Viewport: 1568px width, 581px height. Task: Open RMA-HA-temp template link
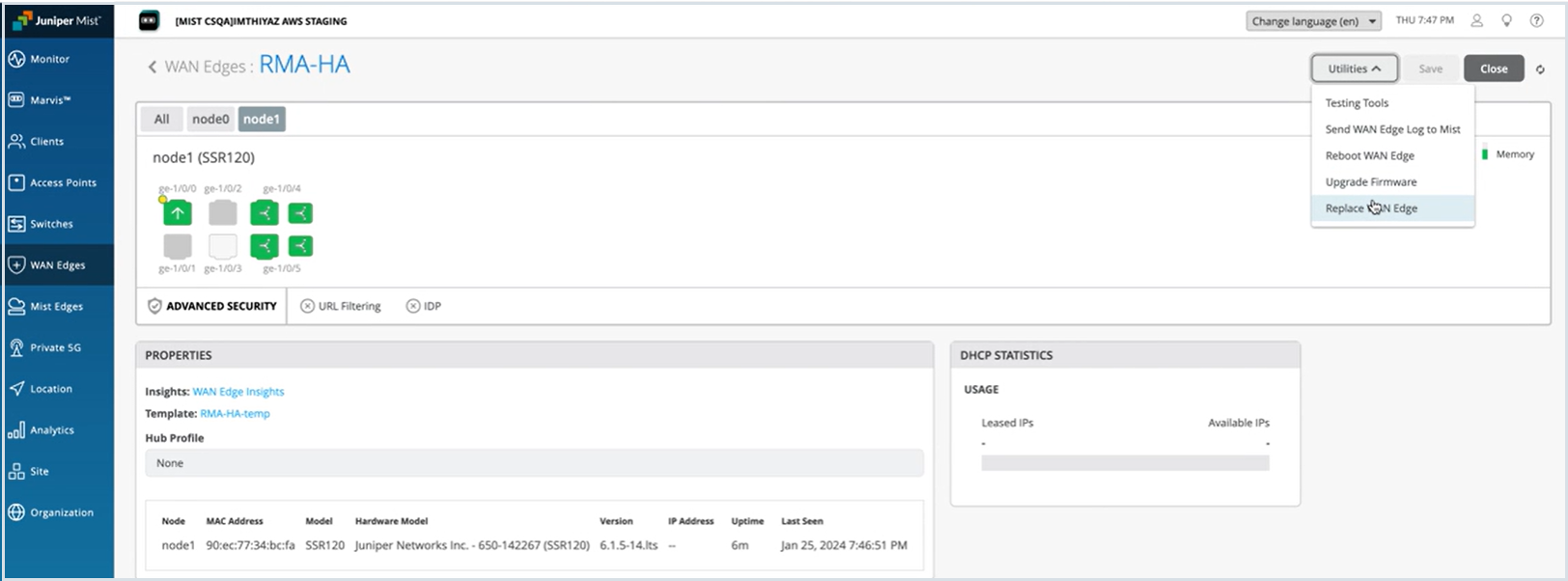point(235,413)
